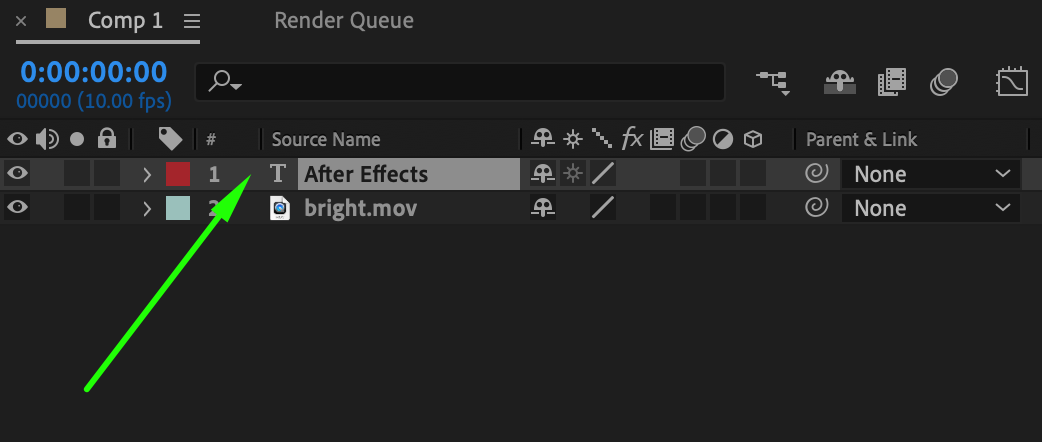Open the Comp 1 panel menu
The image size is (1042, 442).
(x=192, y=21)
